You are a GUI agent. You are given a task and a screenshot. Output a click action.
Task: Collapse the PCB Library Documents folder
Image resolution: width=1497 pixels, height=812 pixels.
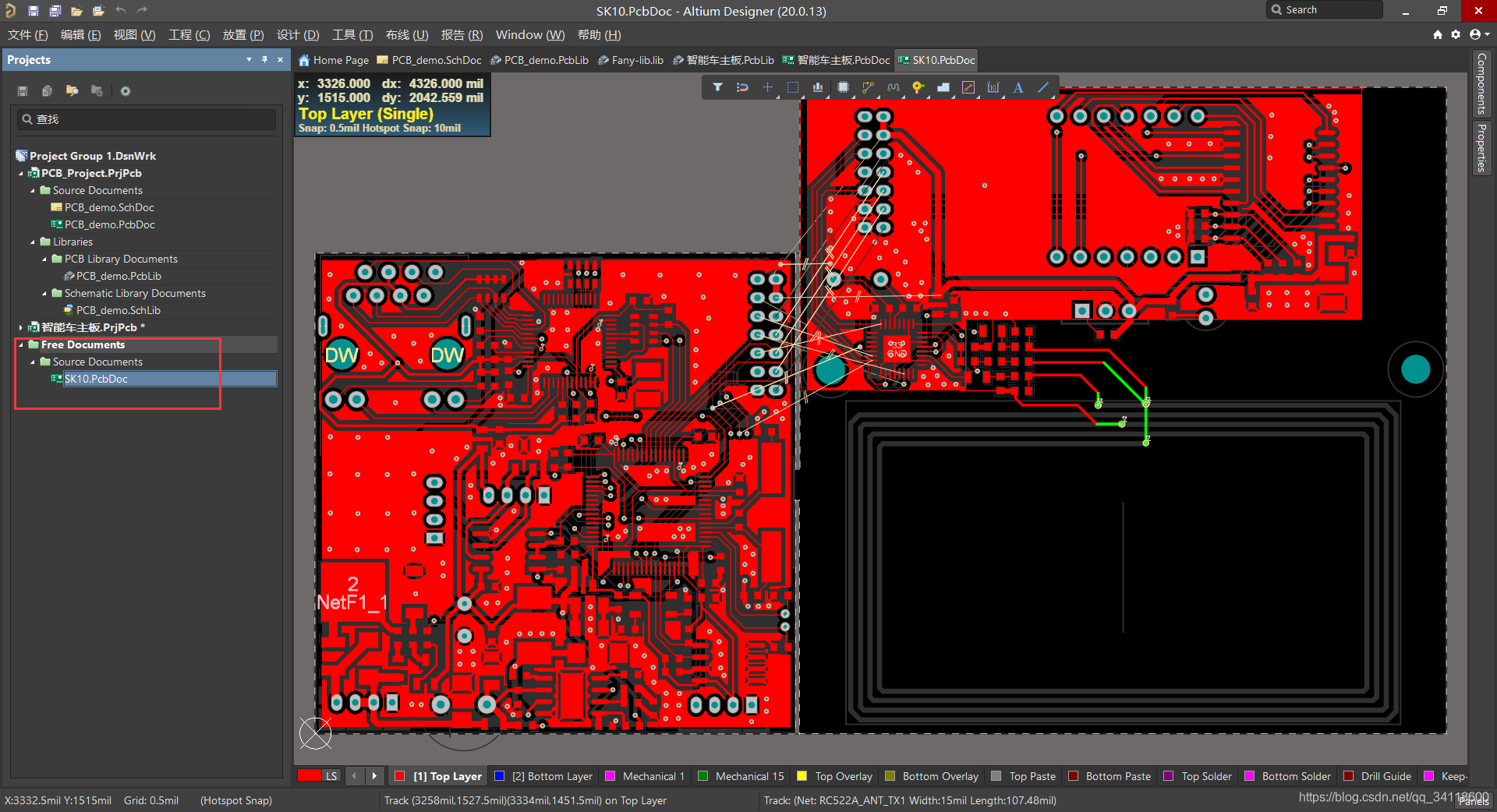(43, 259)
